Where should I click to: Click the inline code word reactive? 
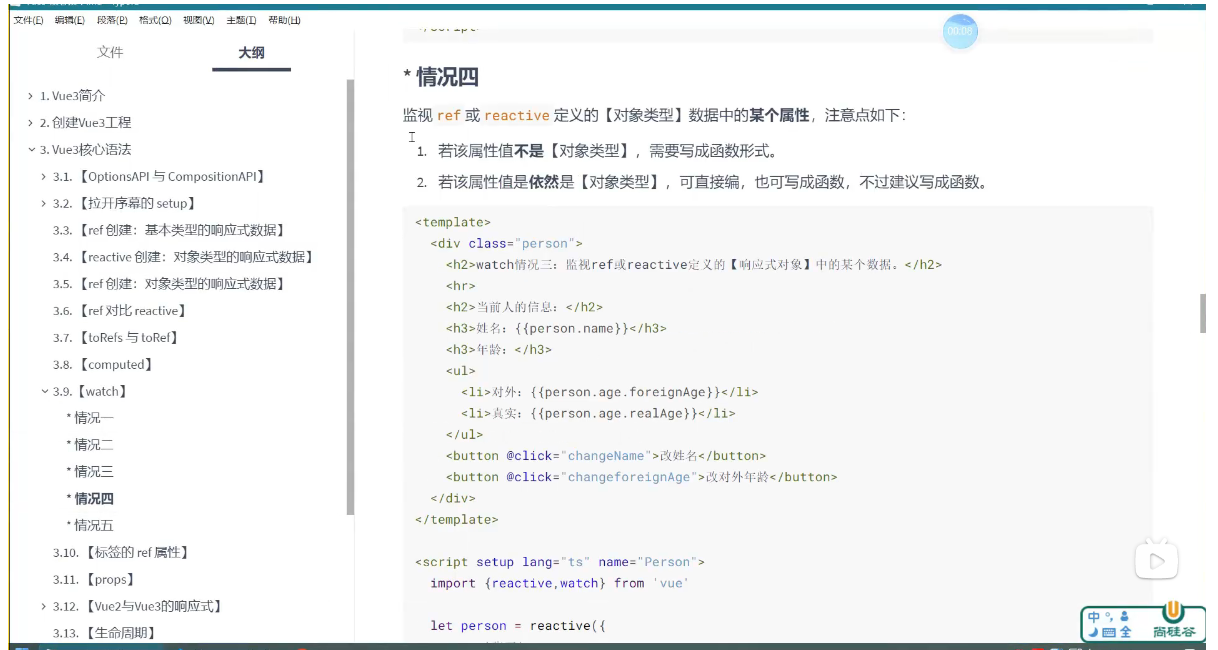pyautogui.click(x=517, y=116)
